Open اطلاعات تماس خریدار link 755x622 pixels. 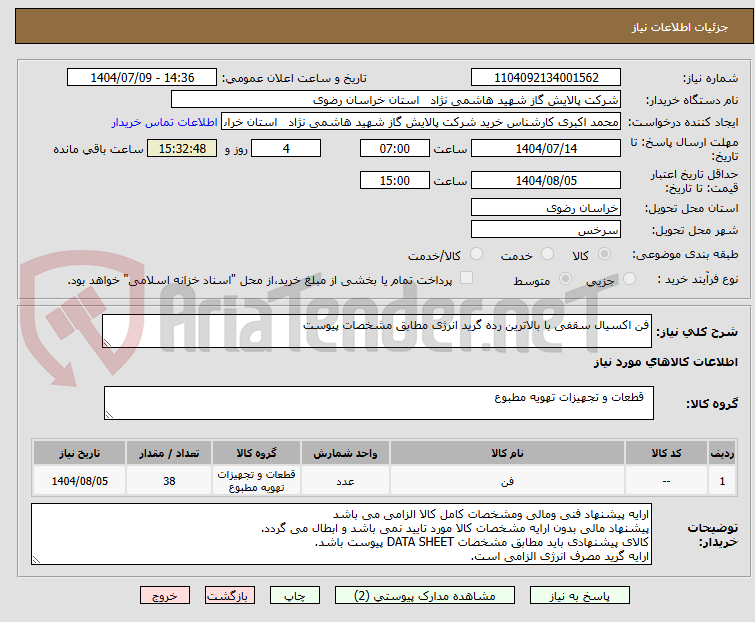point(165,122)
